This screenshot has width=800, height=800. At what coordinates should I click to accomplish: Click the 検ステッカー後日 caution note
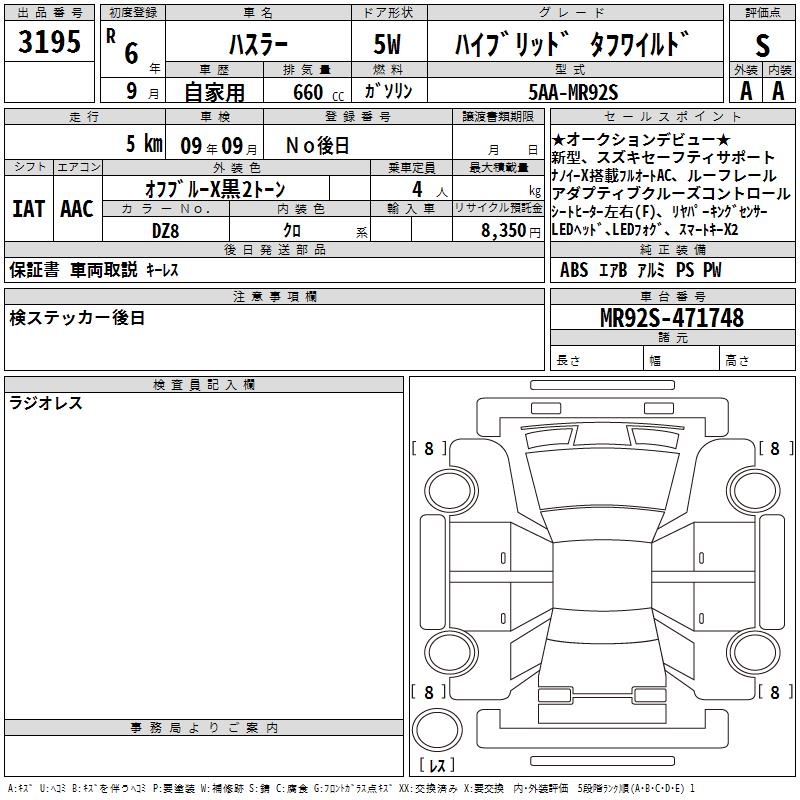click(x=77, y=318)
